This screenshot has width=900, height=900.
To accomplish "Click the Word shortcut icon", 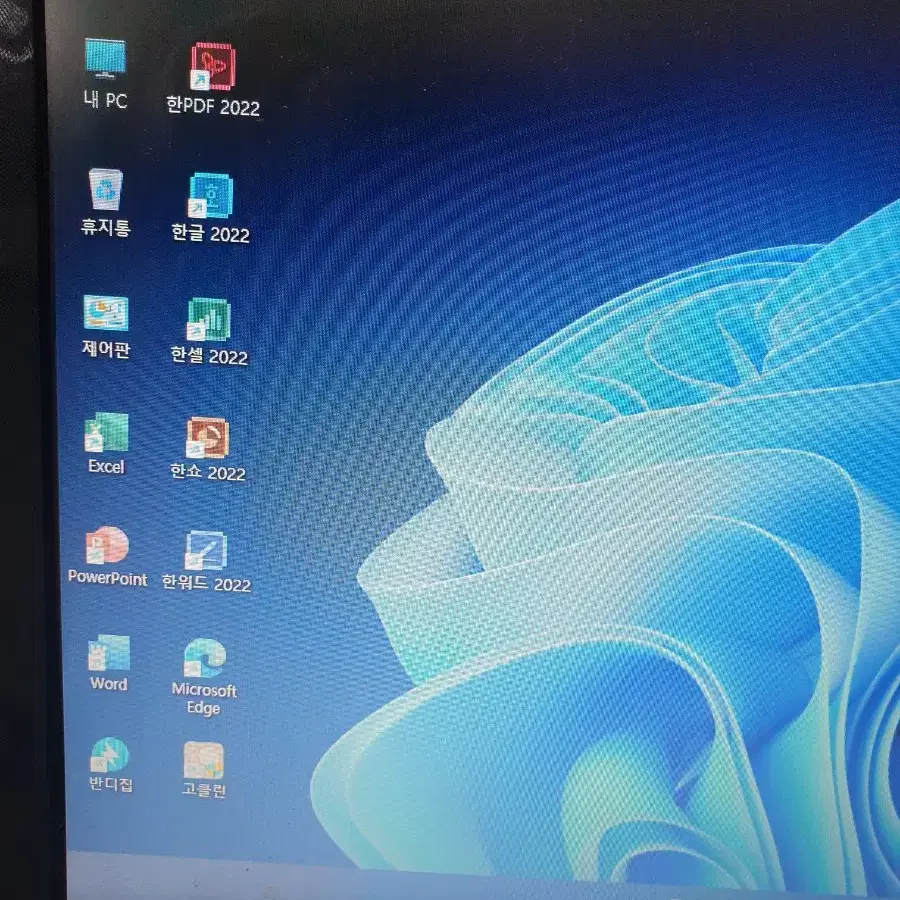I will pyautogui.click(x=108, y=653).
